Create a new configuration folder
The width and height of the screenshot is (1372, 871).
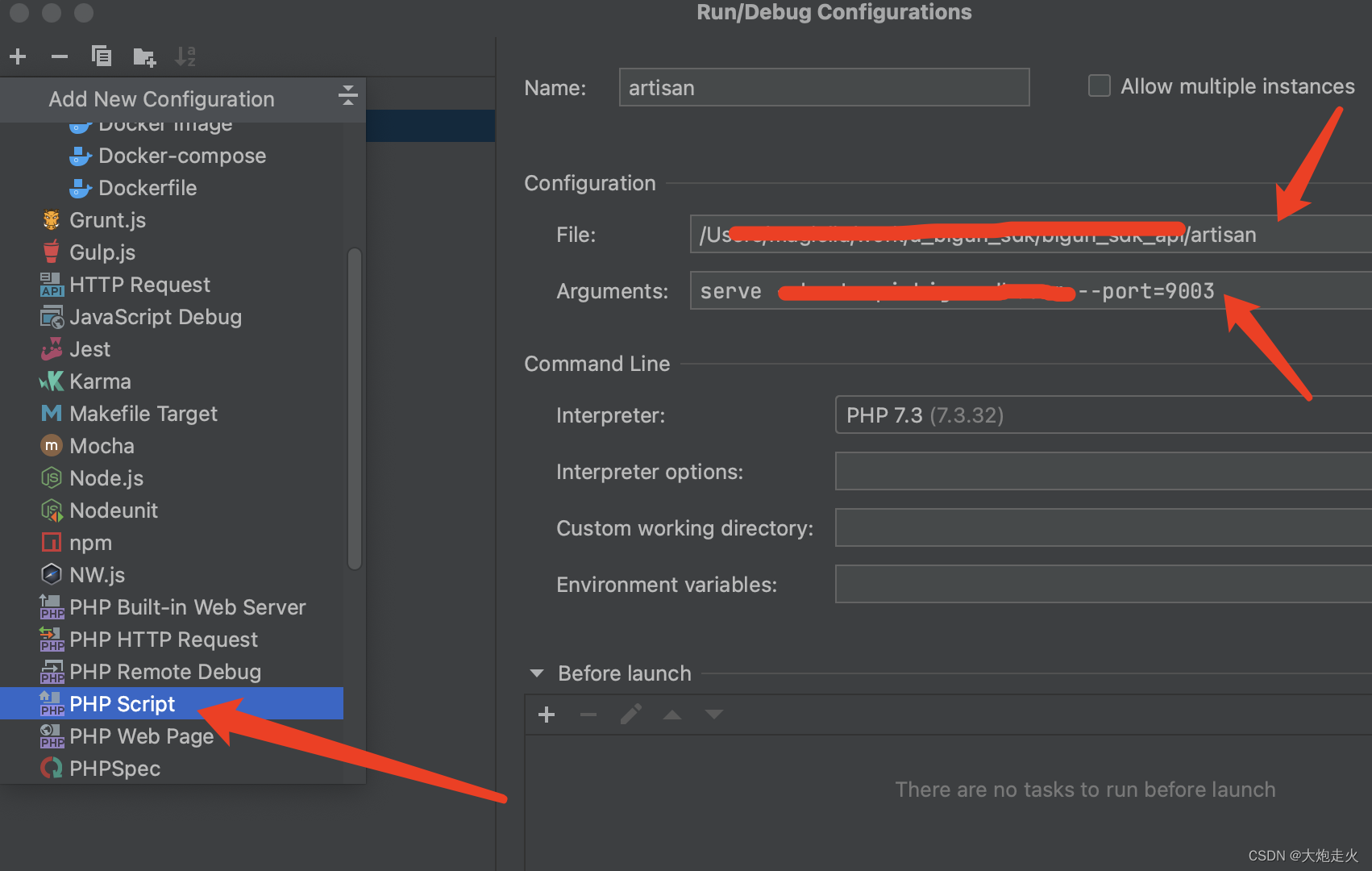point(144,56)
